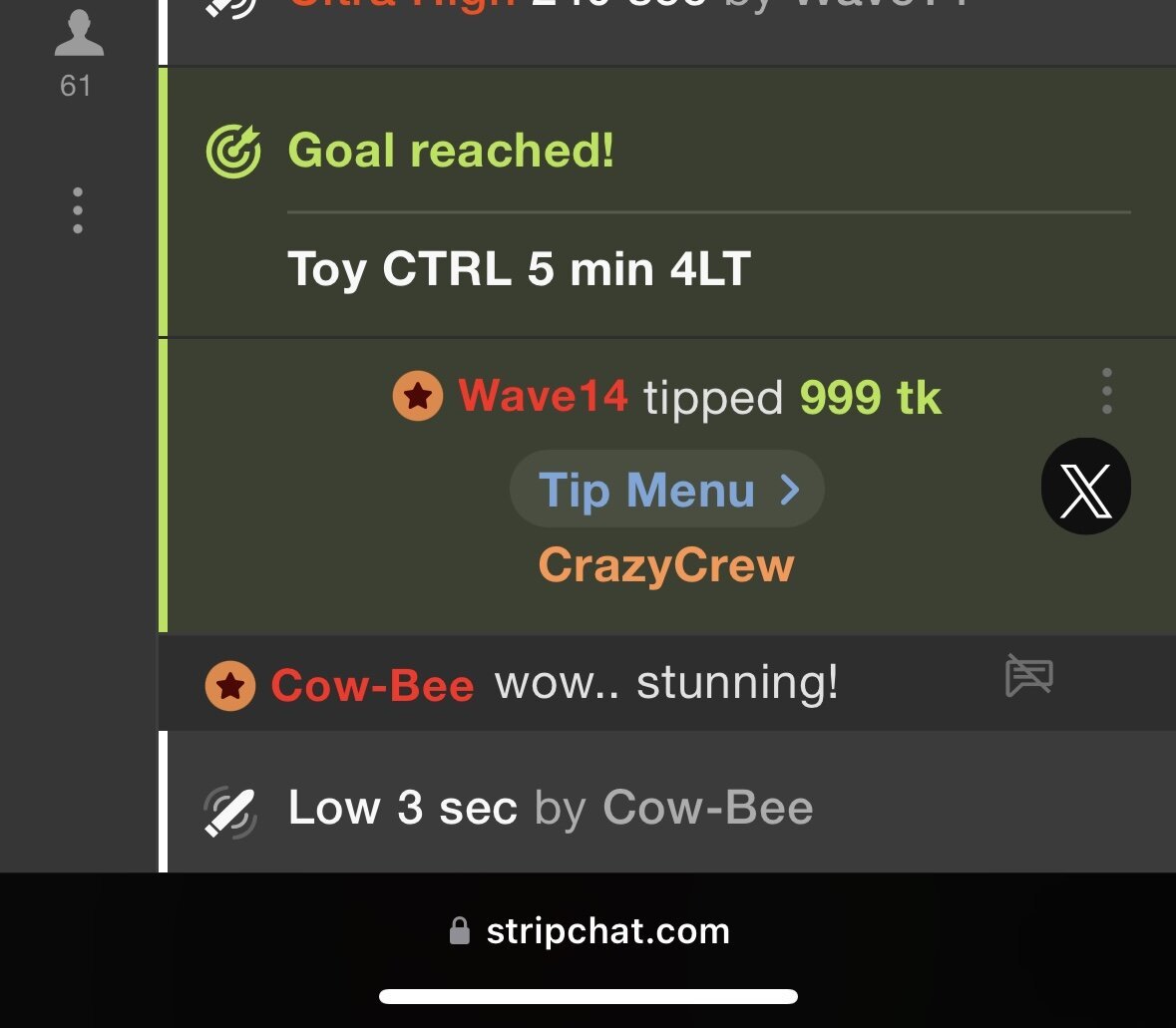
Task: Click the 999 tk tip amount
Action: click(871, 398)
